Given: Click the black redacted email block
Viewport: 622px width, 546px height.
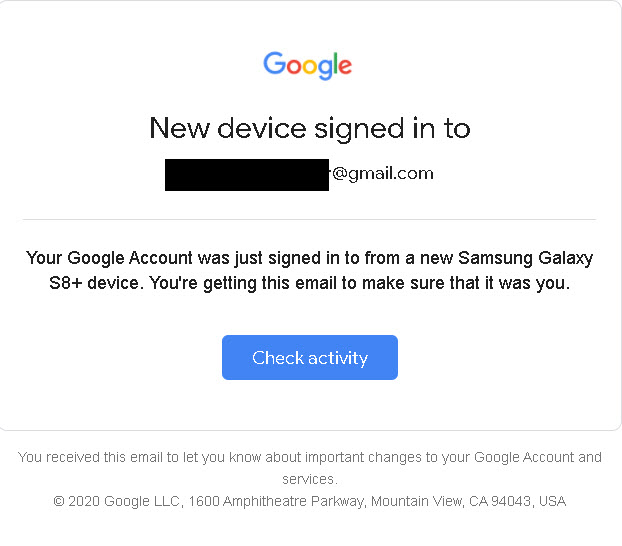Looking at the screenshot, I should tap(246, 174).
